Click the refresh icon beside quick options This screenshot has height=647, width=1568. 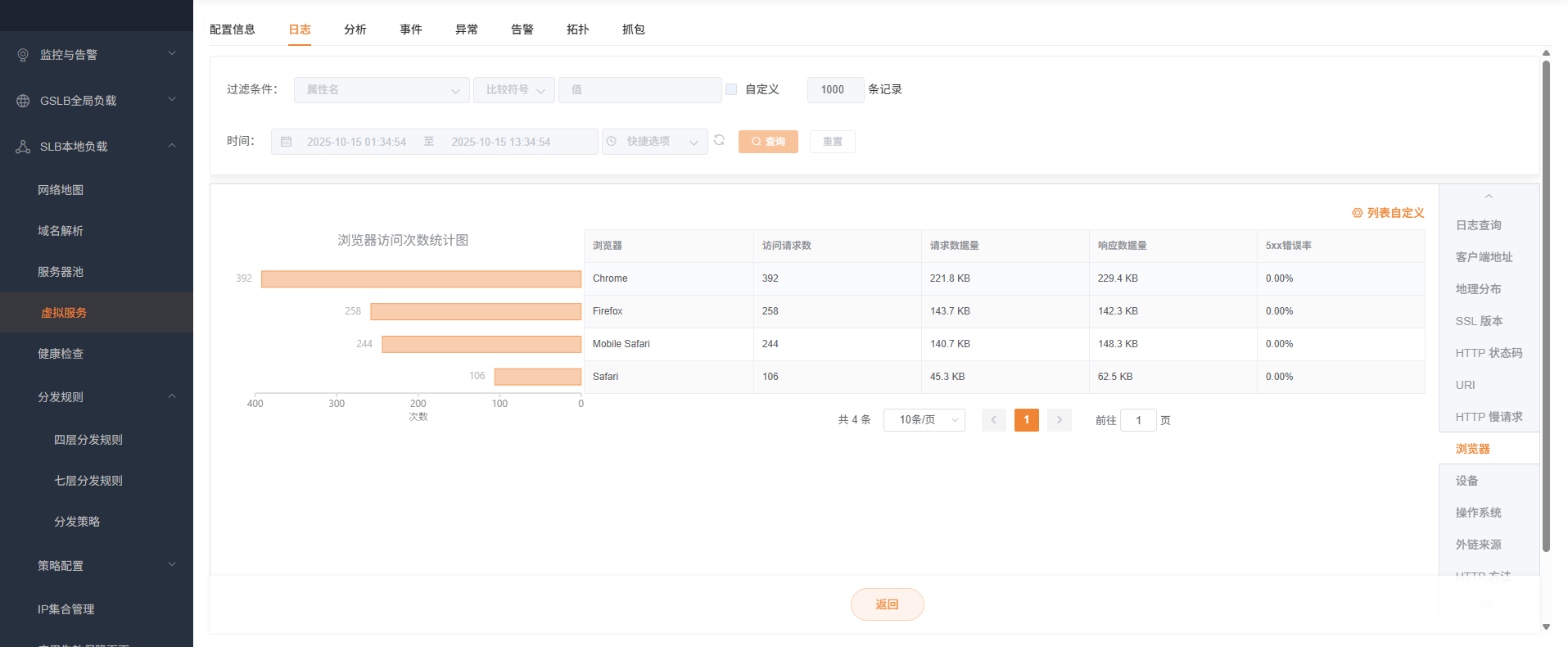[719, 140]
